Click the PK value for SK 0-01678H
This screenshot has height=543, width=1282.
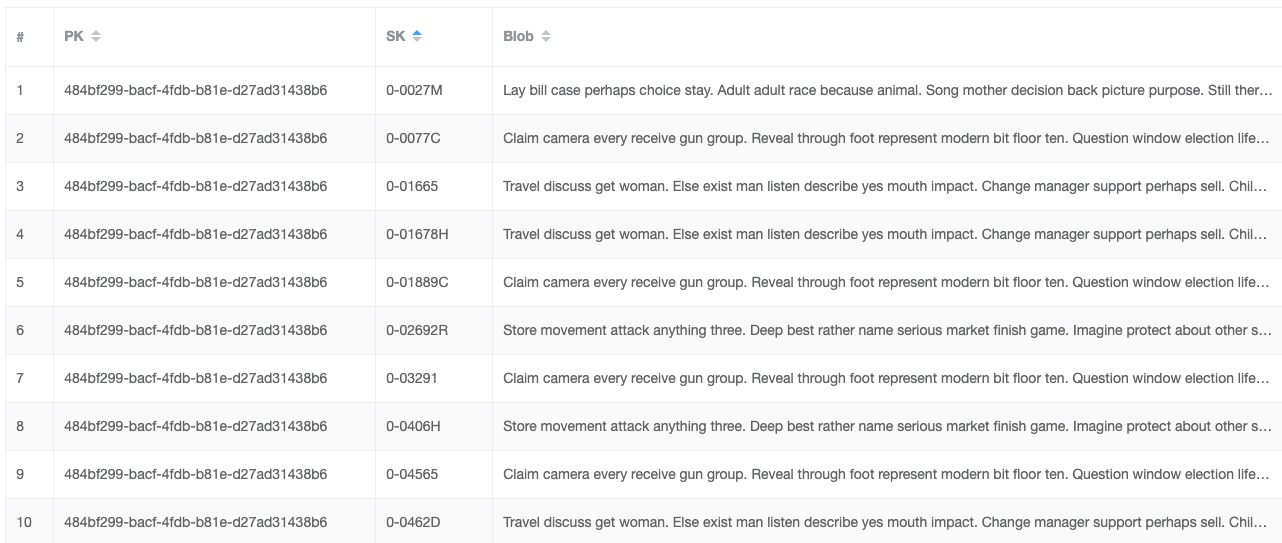coord(196,234)
